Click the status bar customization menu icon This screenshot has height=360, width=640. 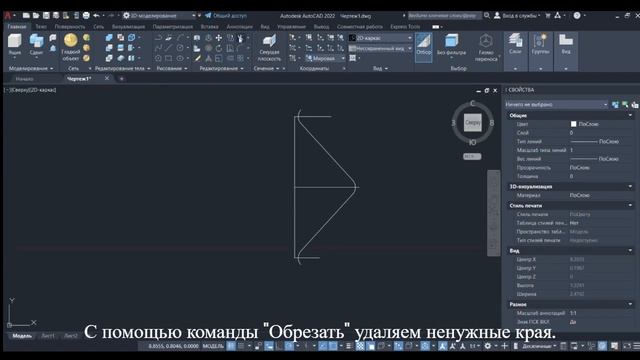point(636,346)
